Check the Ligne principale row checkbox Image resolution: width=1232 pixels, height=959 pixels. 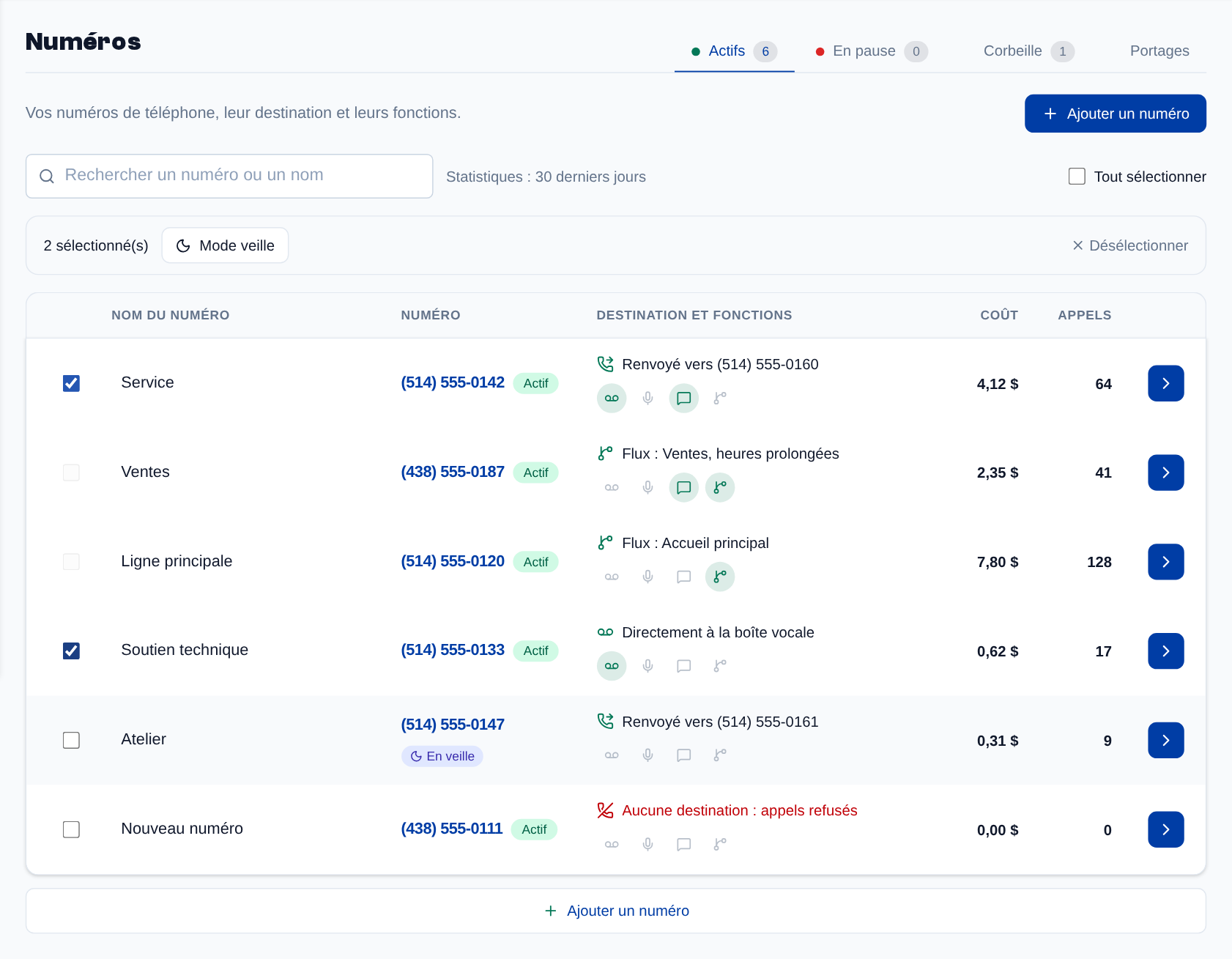click(71, 562)
